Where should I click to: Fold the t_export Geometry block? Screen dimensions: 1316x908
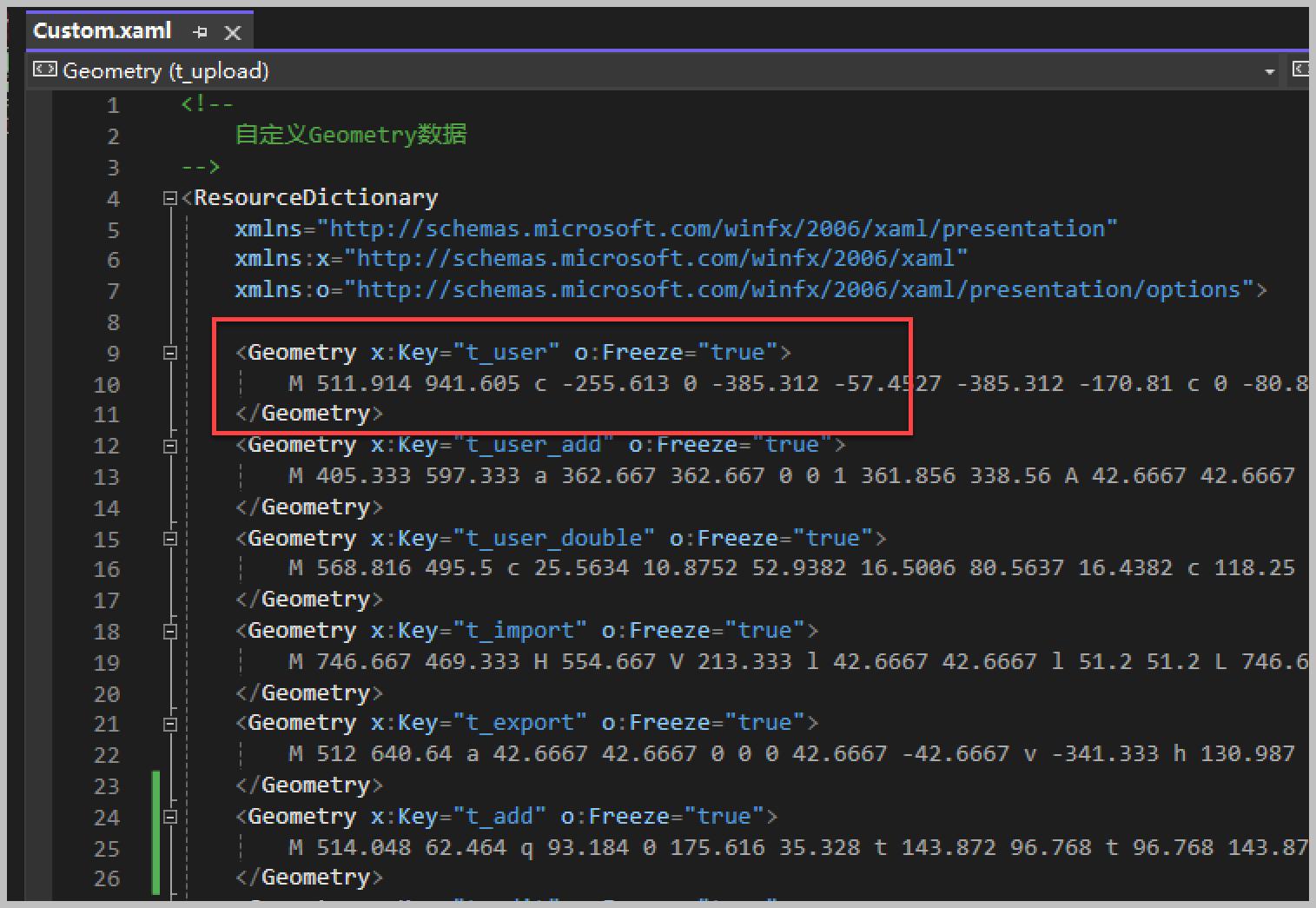click(170, 724)
